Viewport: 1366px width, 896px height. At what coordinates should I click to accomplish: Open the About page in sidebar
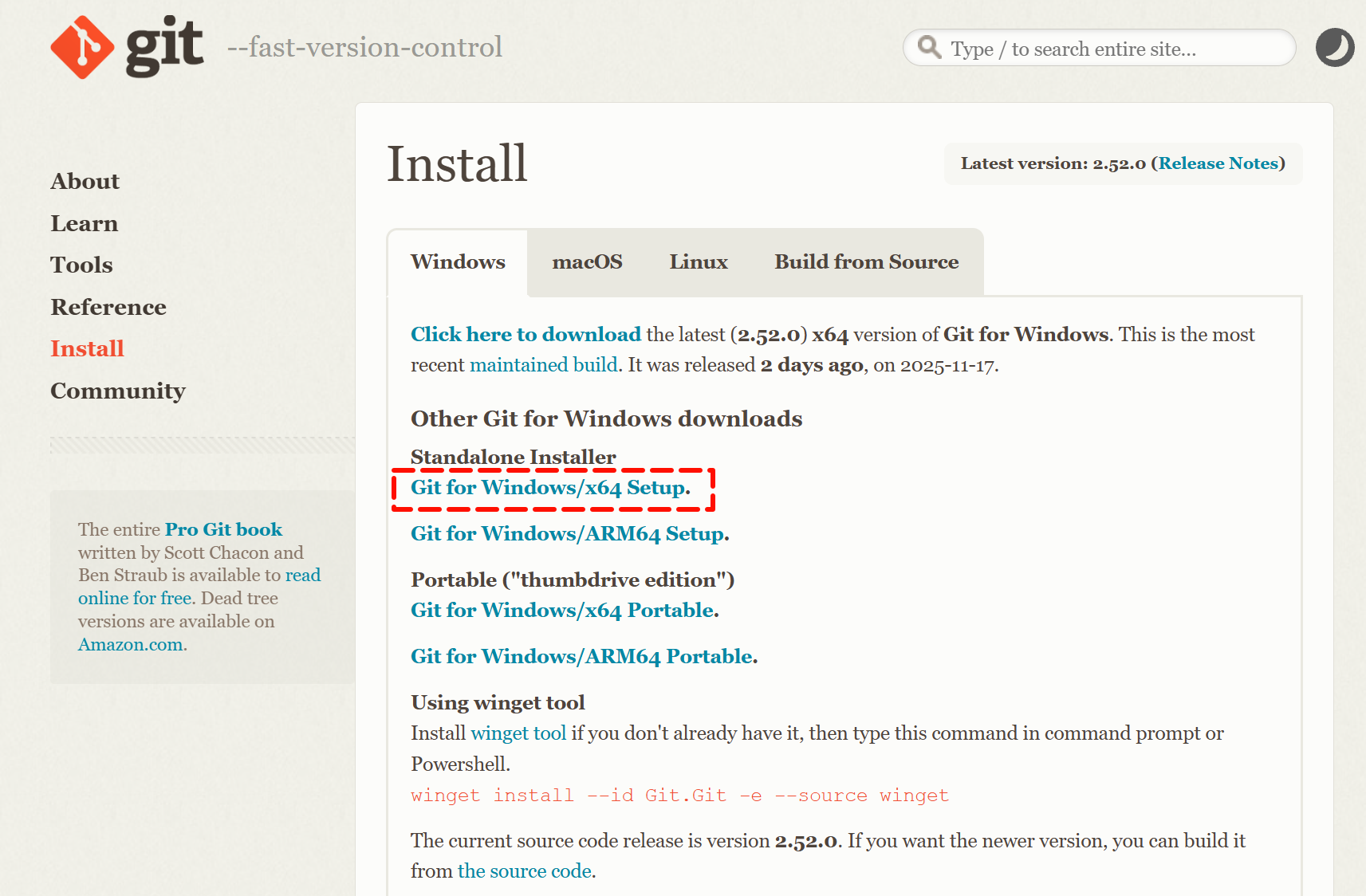(x=85, y=181)
